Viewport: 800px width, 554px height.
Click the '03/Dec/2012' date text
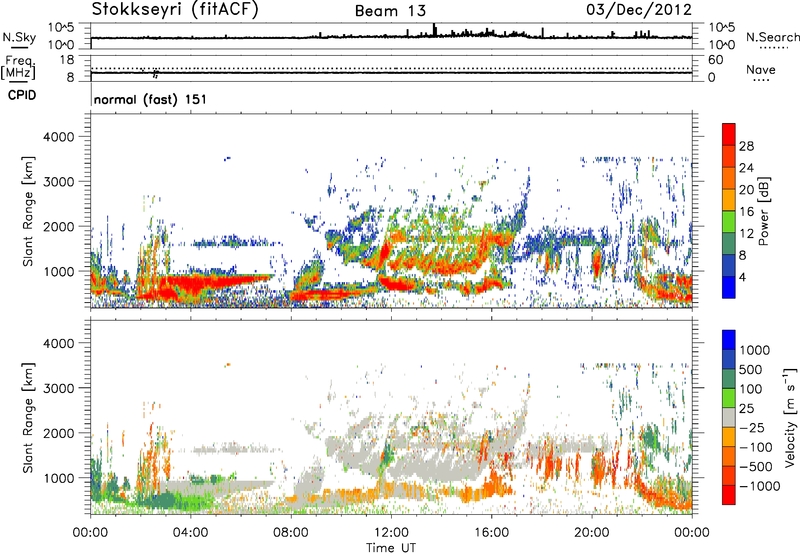[x=639, y=10]
